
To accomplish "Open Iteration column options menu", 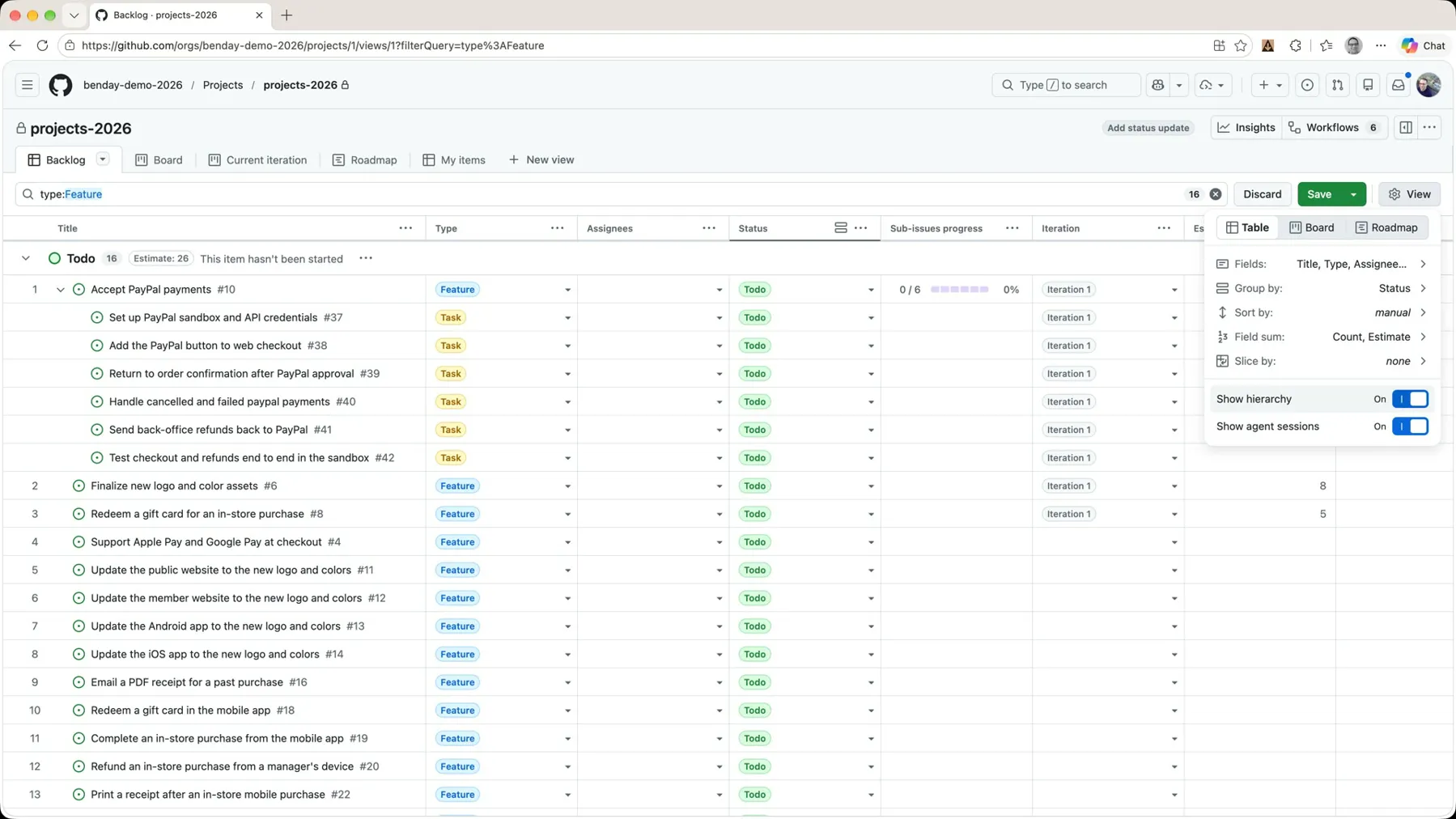I will point(1164,228).
